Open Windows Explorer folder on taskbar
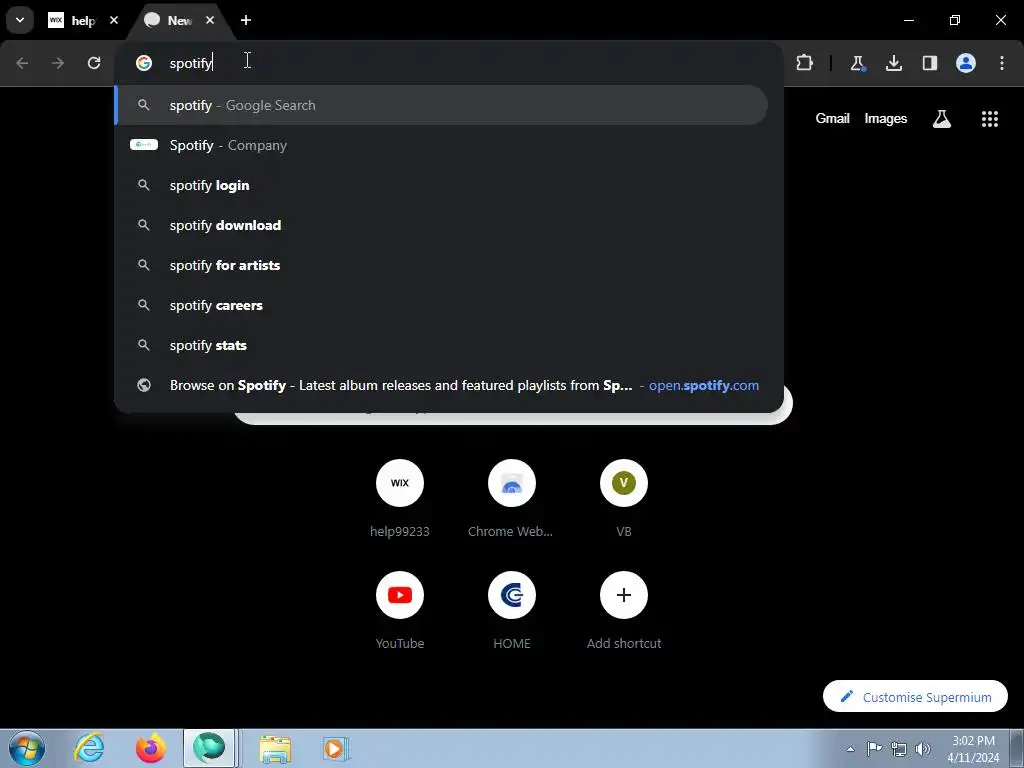This screenshot has width=1024, height=768. click(x=276, y=749)
